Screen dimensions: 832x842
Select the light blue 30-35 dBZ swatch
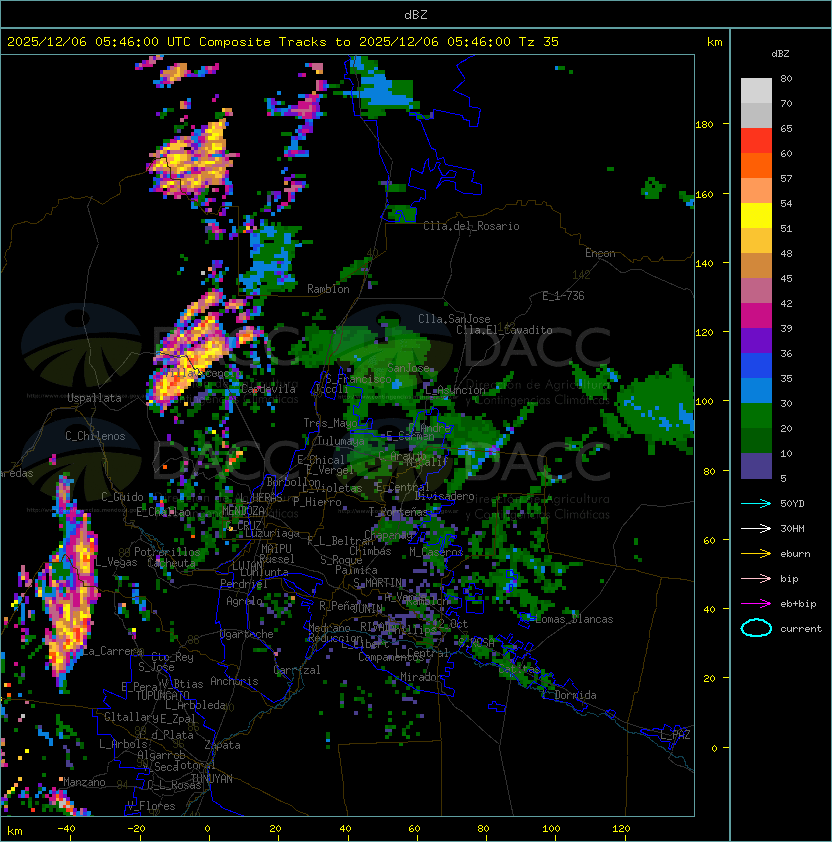(756, 391)
